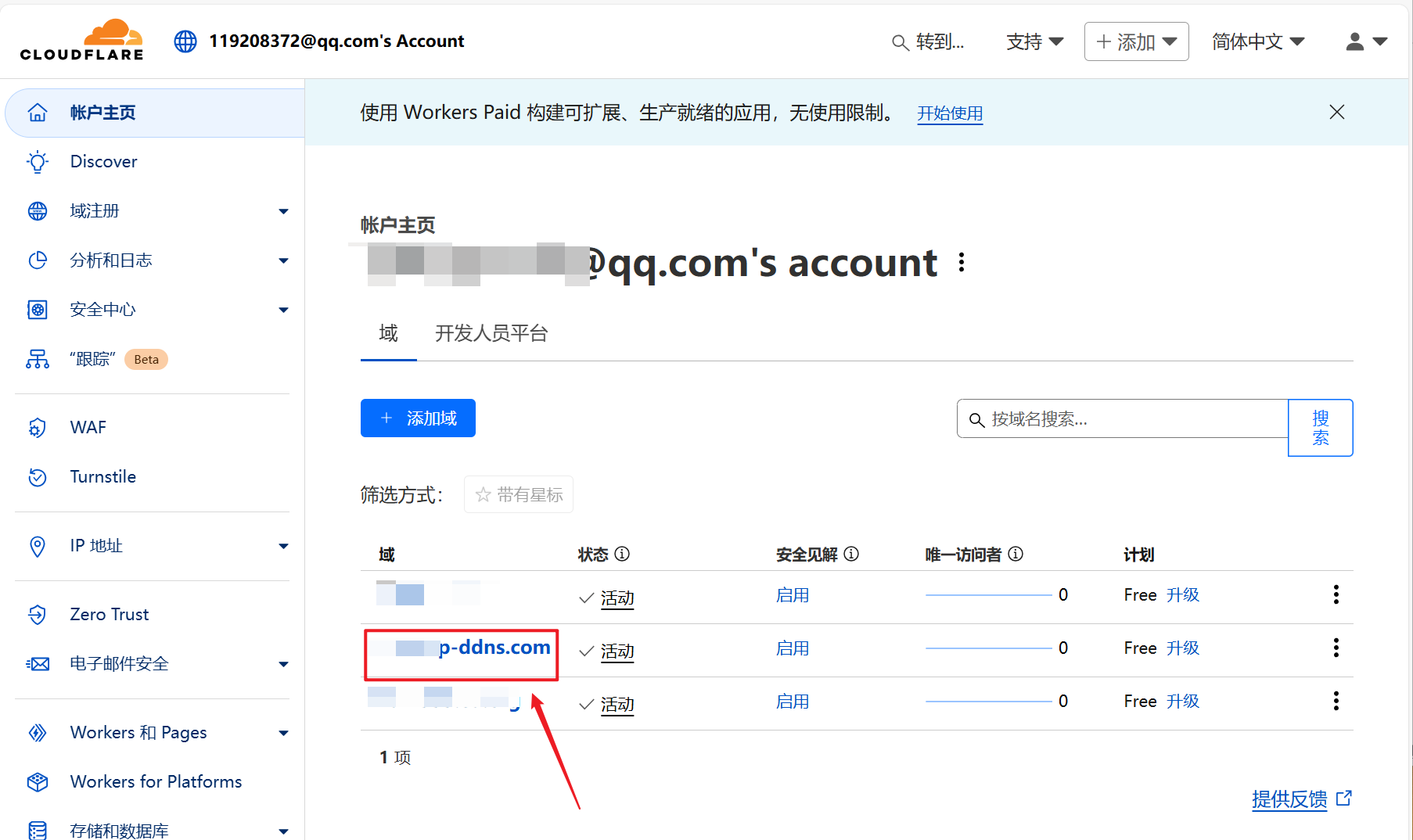Click the 帐户主页 home icon in sidebar
This screenshot has width=1413, height=840.
tap(38, 113)
